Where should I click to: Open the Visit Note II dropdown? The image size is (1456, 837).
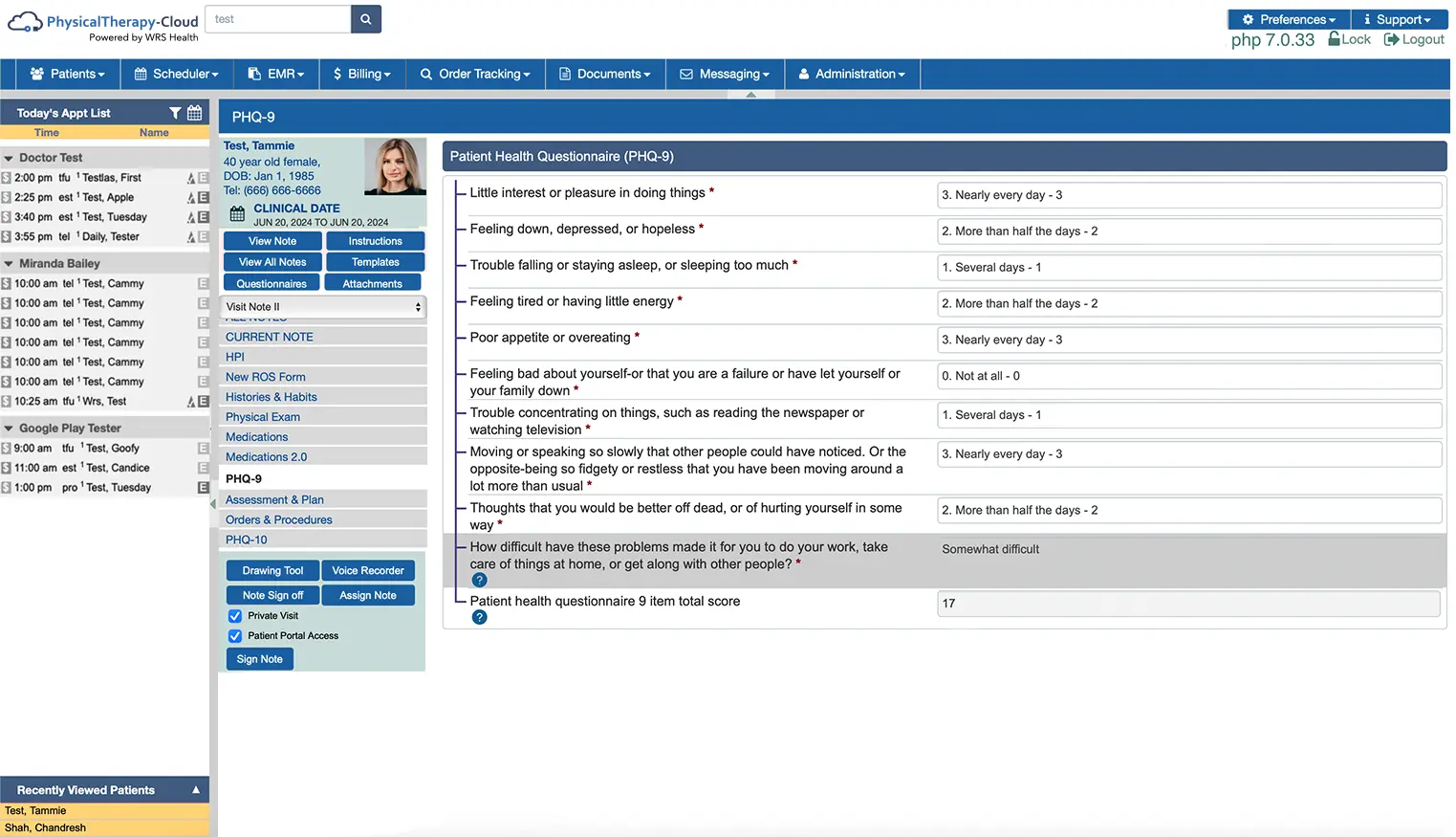[x=322, y=306]
